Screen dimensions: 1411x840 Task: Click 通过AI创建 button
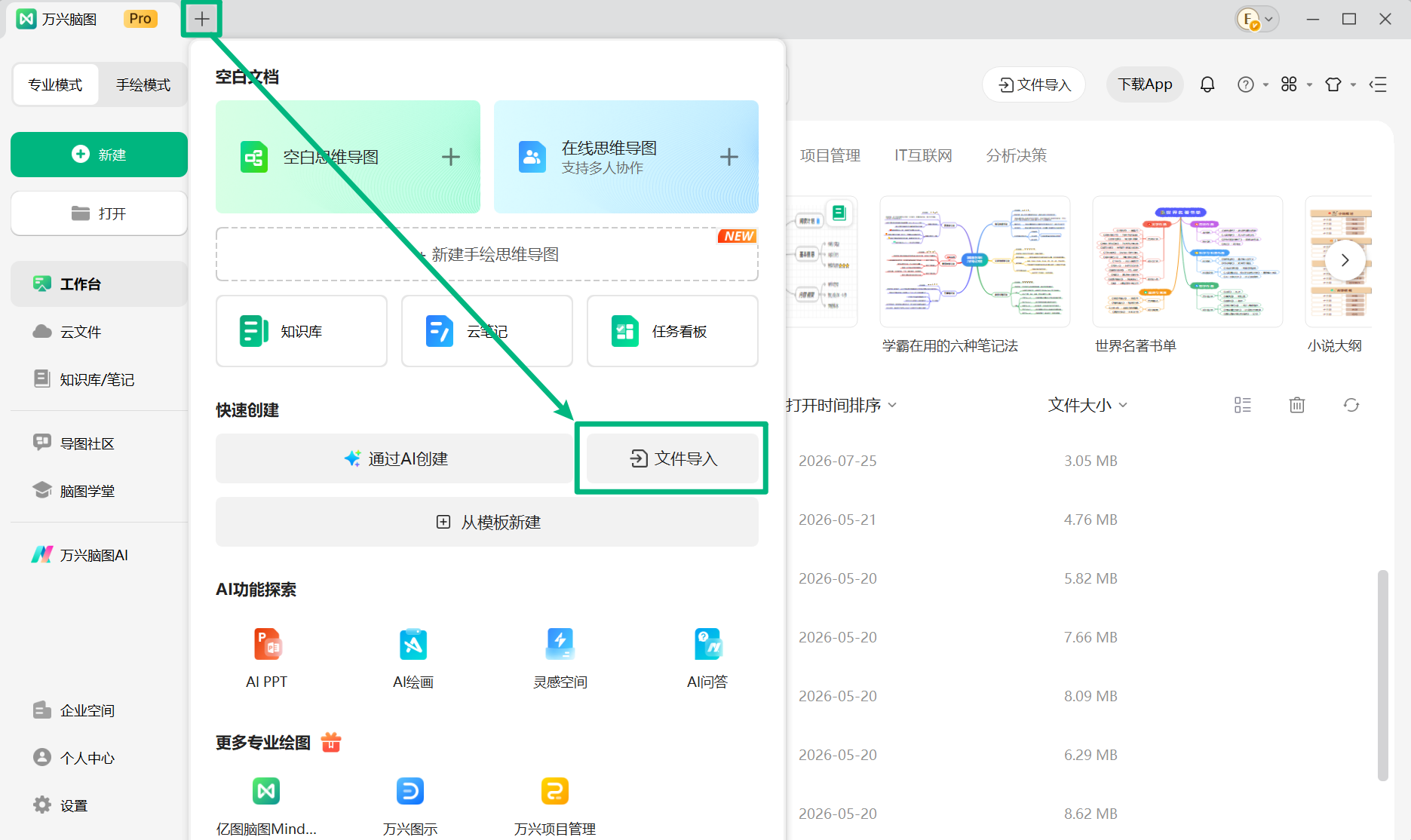click(394, 458)
